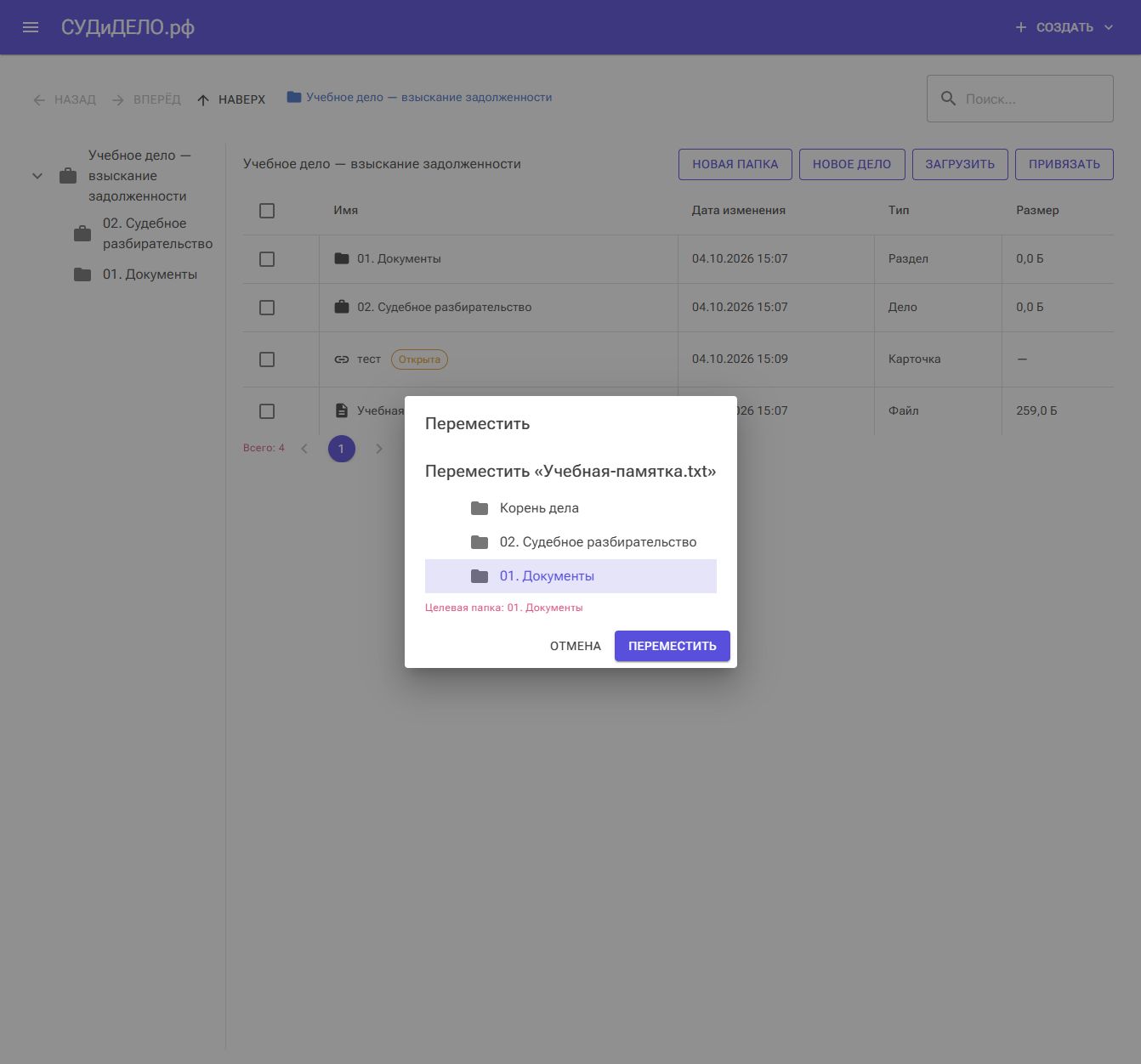Go to next page chevron
Screen dimensions: 1141x1064
click(x=379, y=449)
